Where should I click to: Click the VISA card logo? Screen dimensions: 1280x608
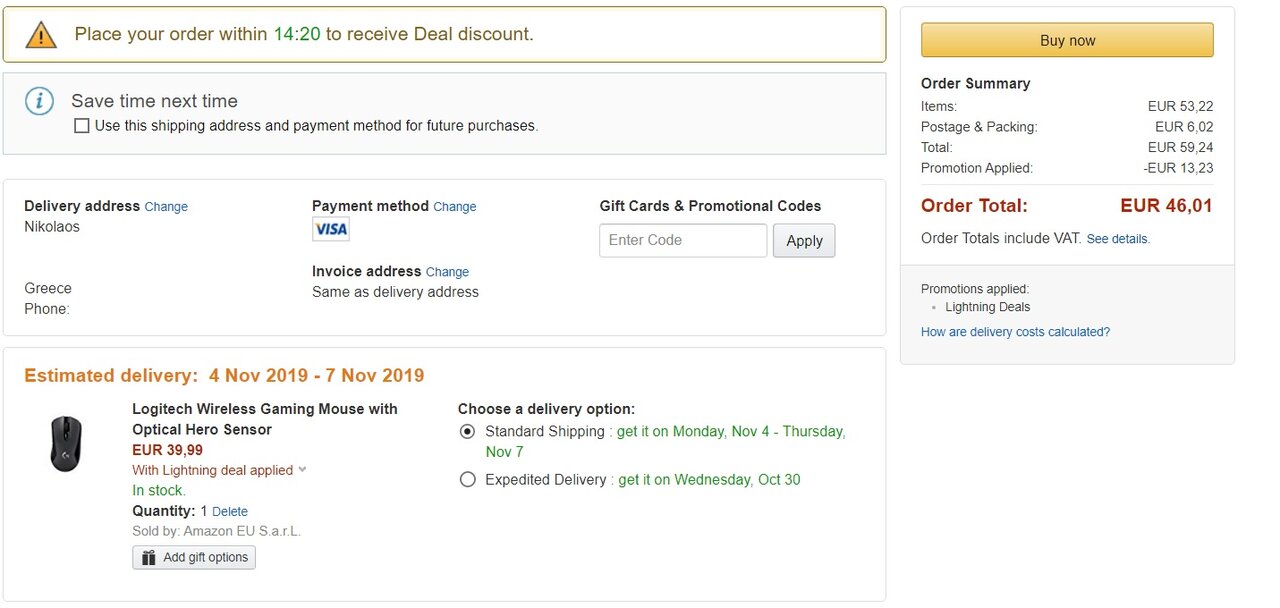pos(331,230)
